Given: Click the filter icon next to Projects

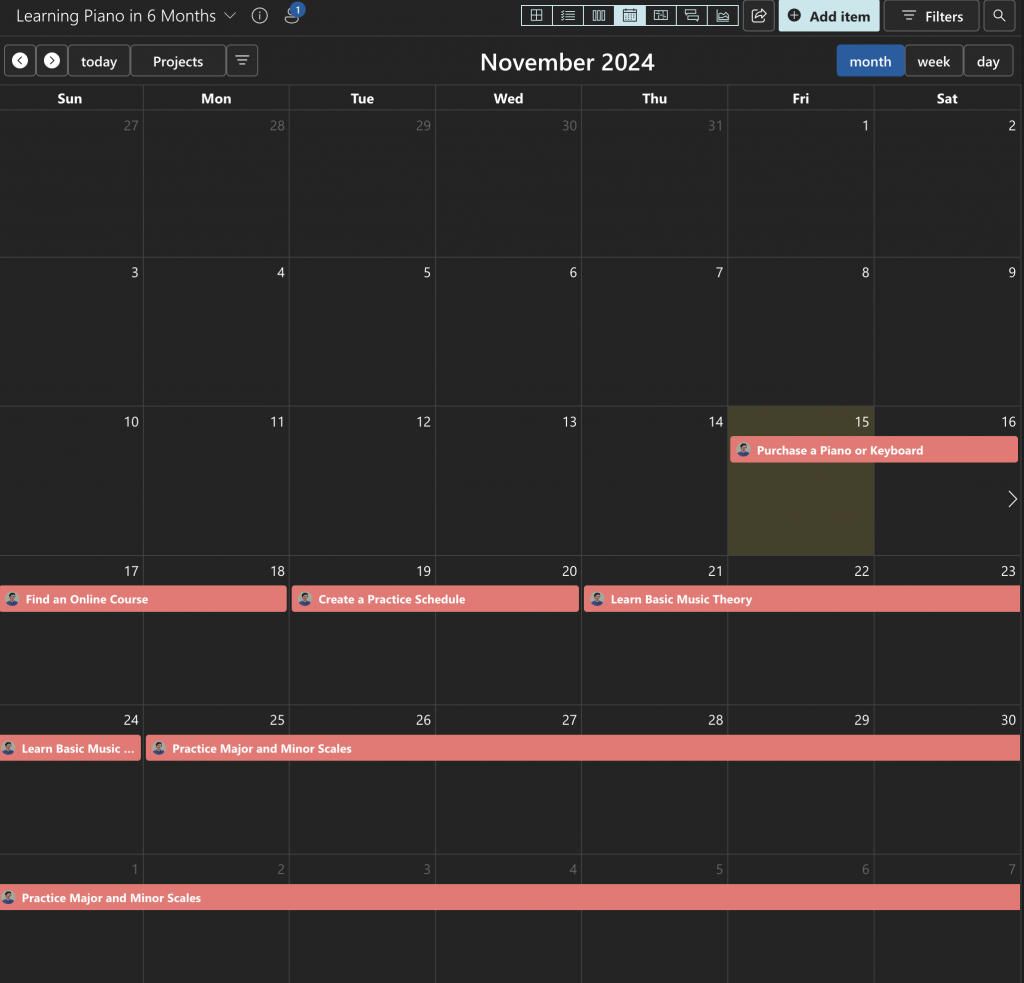Looking at the screenshot, I should coord(242,61).
